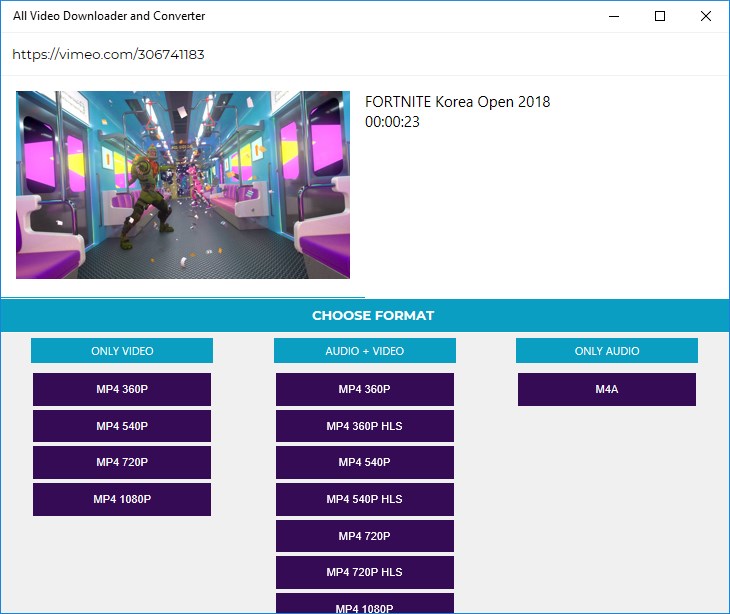Pick MP4 540P in Audio + Video
The image size is (730, 614).
(x=365, y=462)
